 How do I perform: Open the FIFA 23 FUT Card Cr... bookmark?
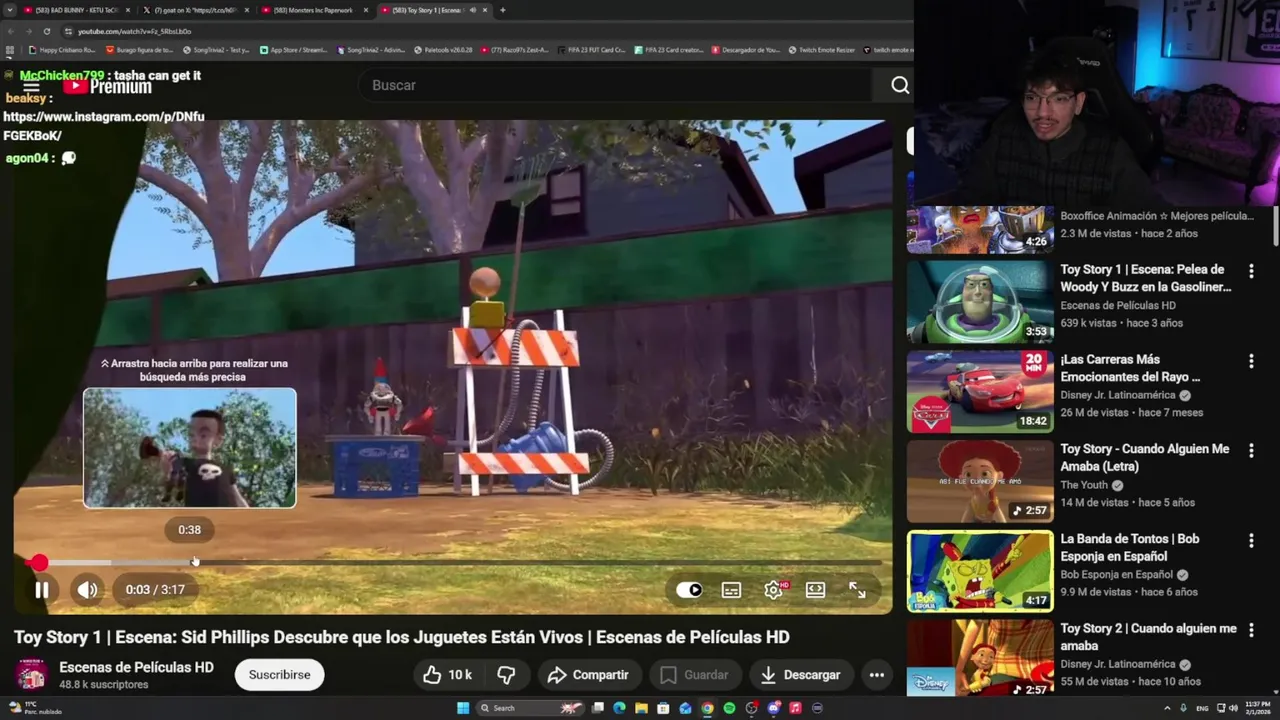[591, 49]
